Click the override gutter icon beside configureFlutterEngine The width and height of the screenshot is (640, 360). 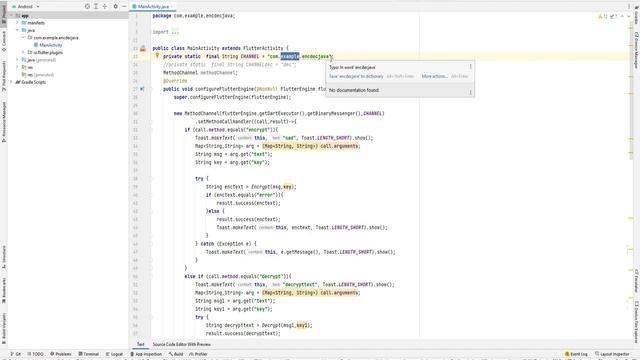click(142, 89)
